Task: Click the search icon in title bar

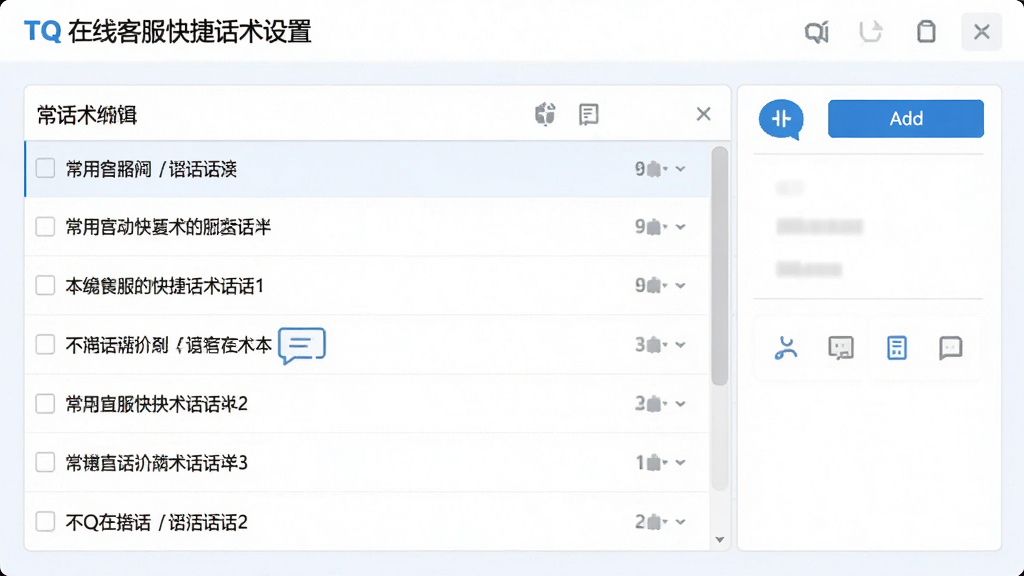Action: click(x=816, y=31)
